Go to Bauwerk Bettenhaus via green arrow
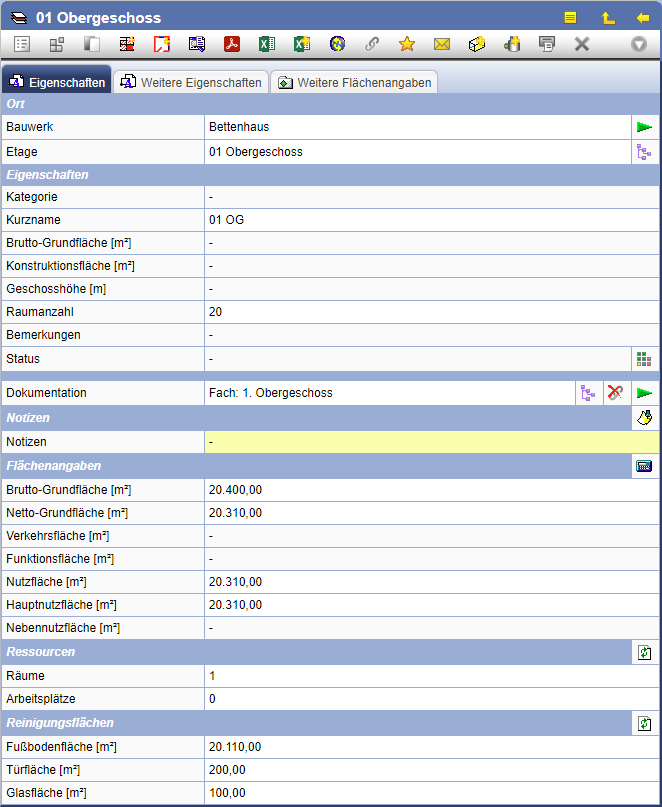The height and width of the screenshot is (807, 662). click(x=644, y=127)
